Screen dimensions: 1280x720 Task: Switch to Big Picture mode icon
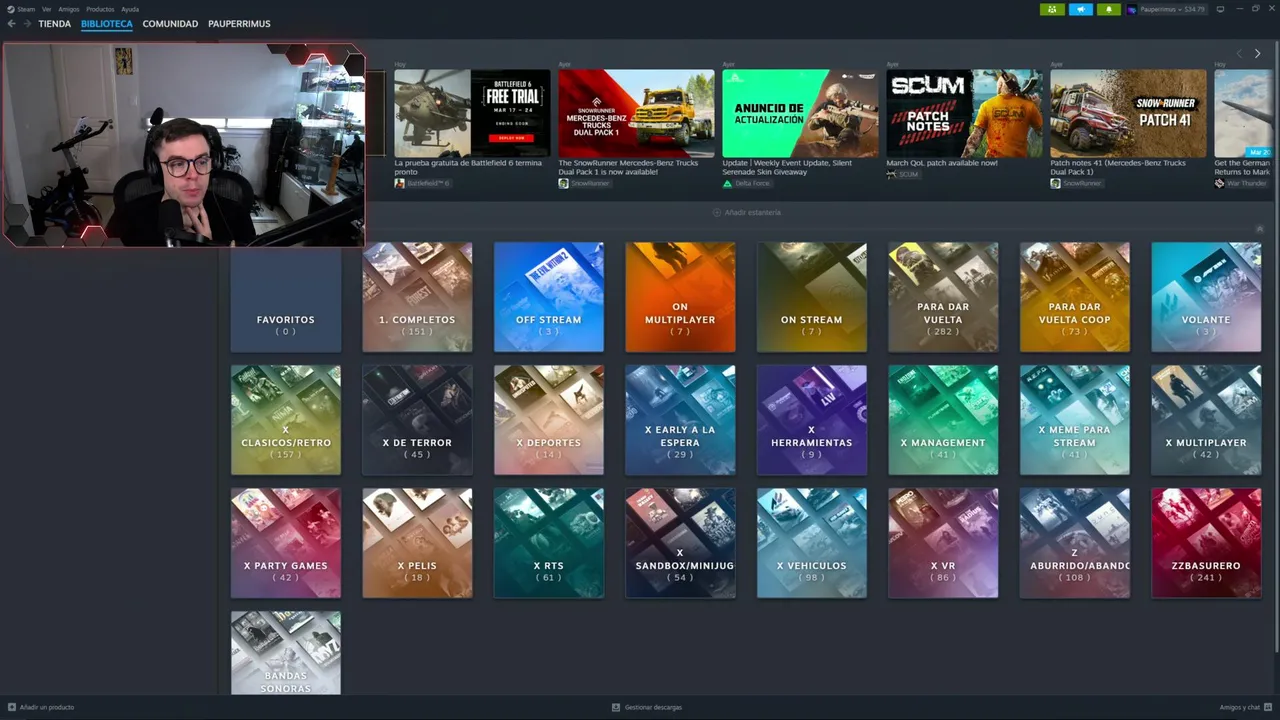1219,9
